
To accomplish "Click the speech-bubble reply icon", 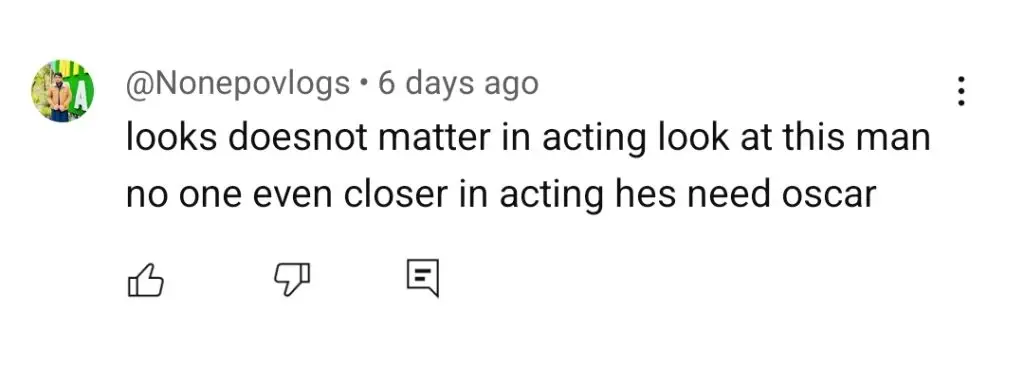I will pos(423,279).
